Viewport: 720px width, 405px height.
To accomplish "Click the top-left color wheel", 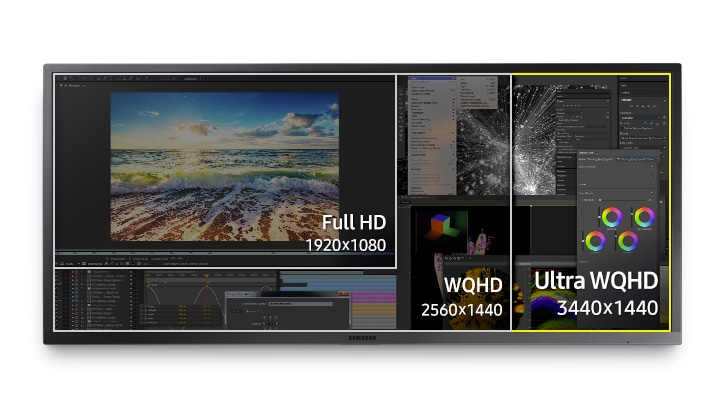I will tap(612, 217).
